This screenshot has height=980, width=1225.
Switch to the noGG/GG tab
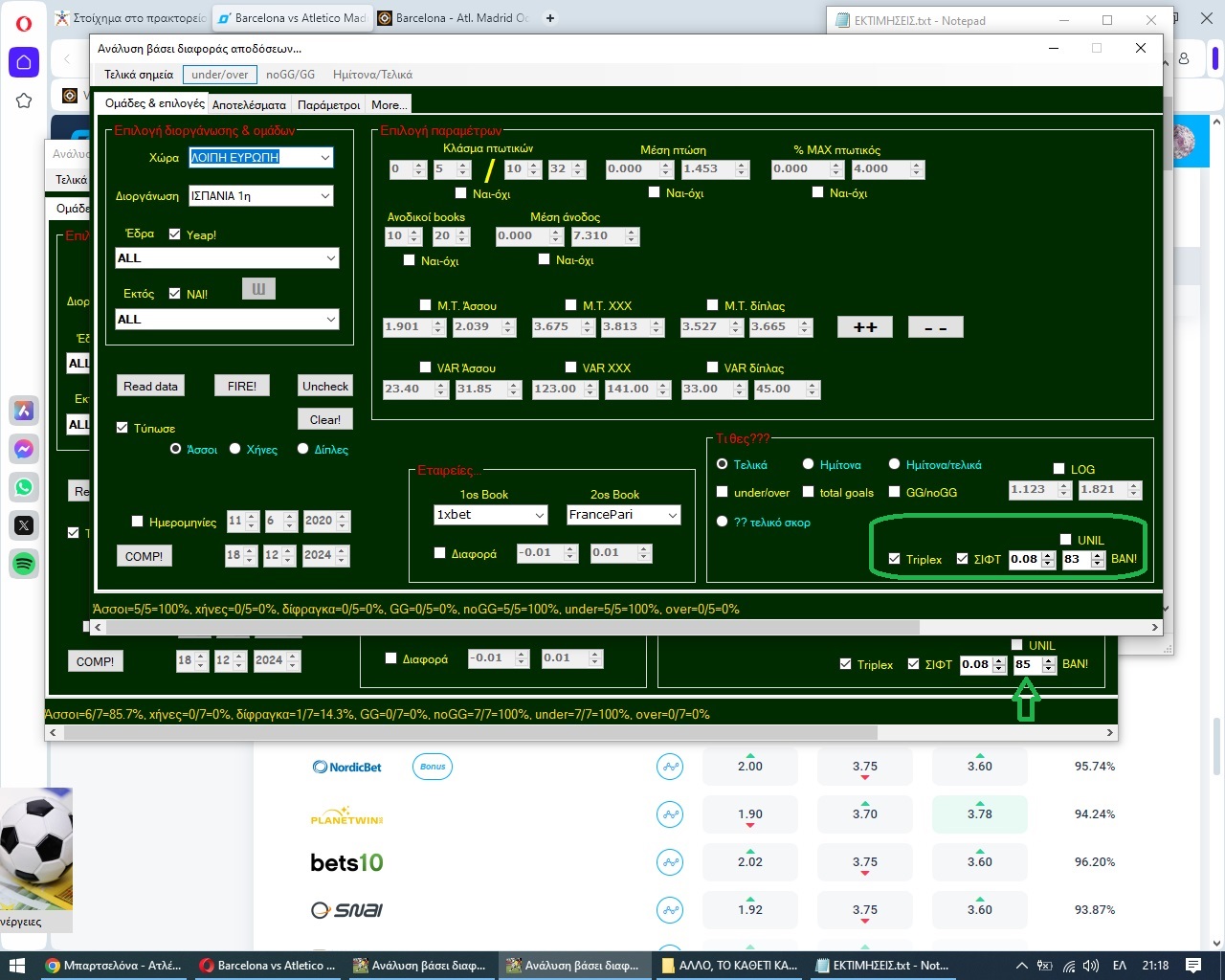[x=290, y=75]
